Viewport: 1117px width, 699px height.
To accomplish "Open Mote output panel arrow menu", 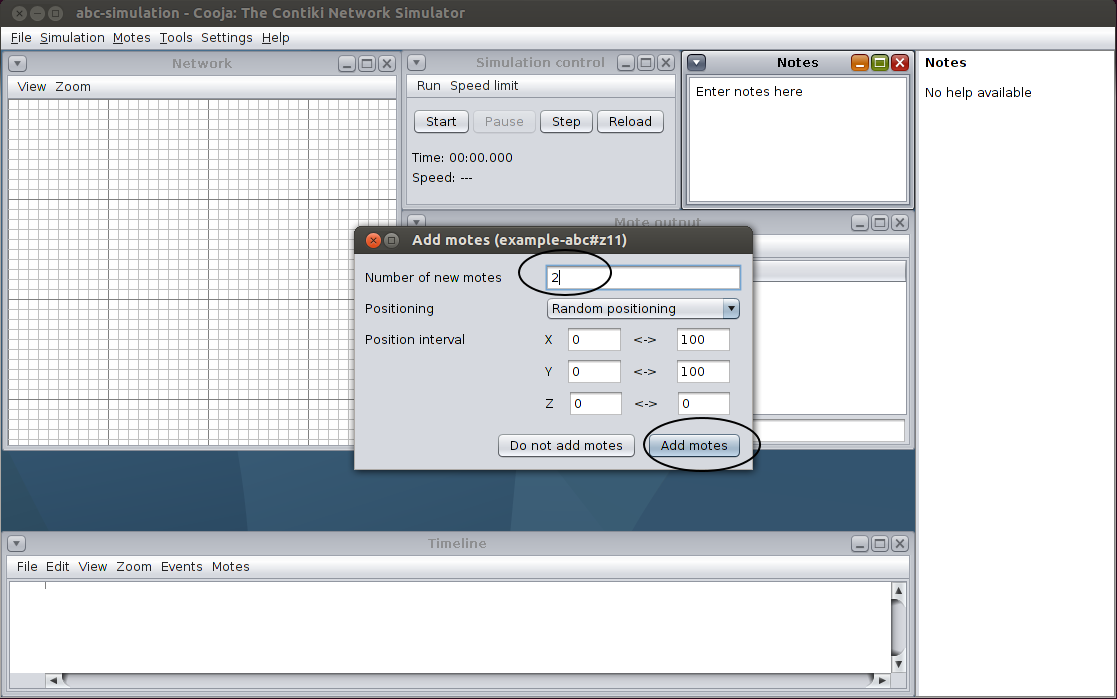I will (x=416, y=222).
